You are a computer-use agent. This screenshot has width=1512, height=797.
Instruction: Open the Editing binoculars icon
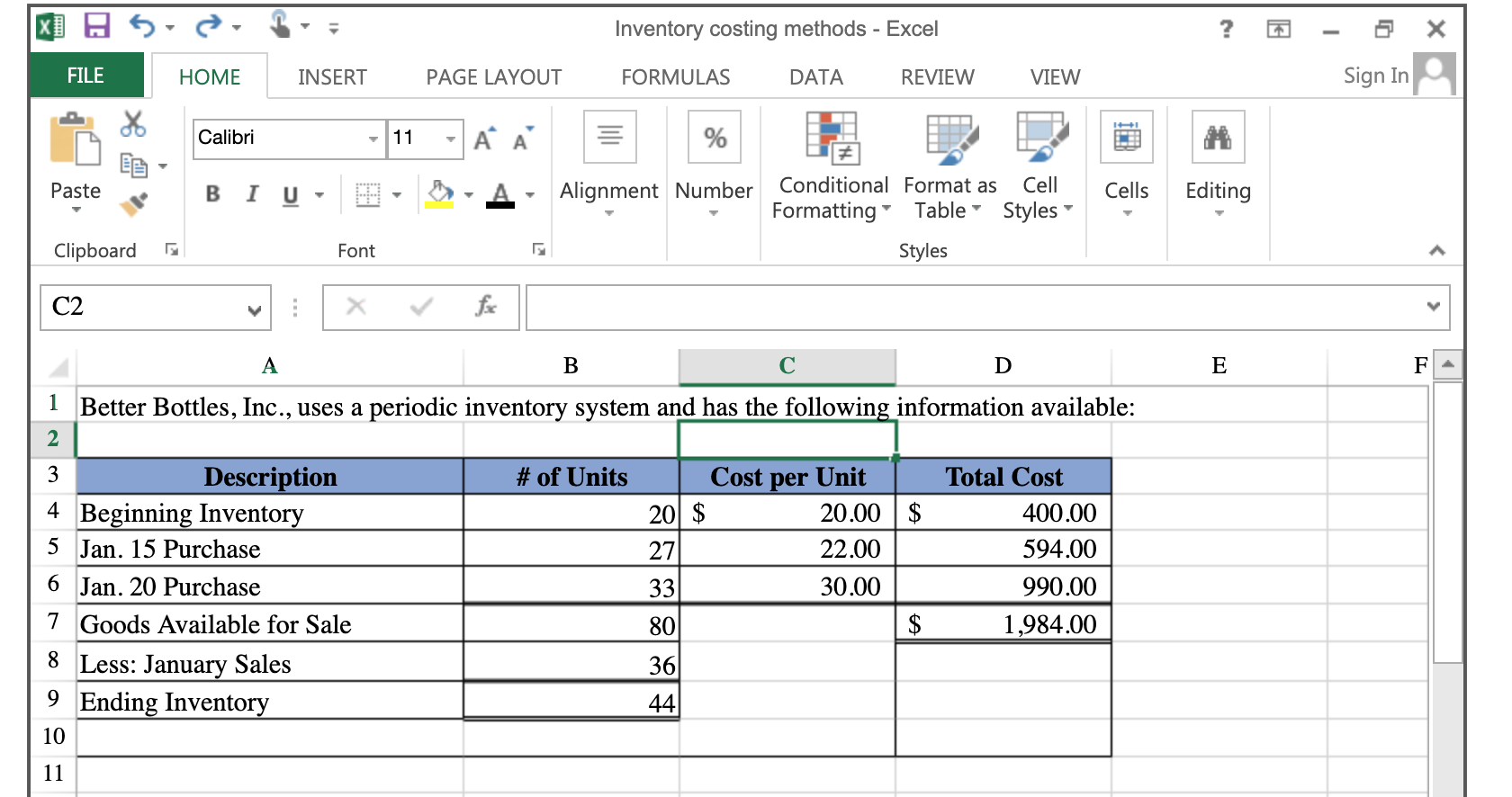click(1219, 137)
